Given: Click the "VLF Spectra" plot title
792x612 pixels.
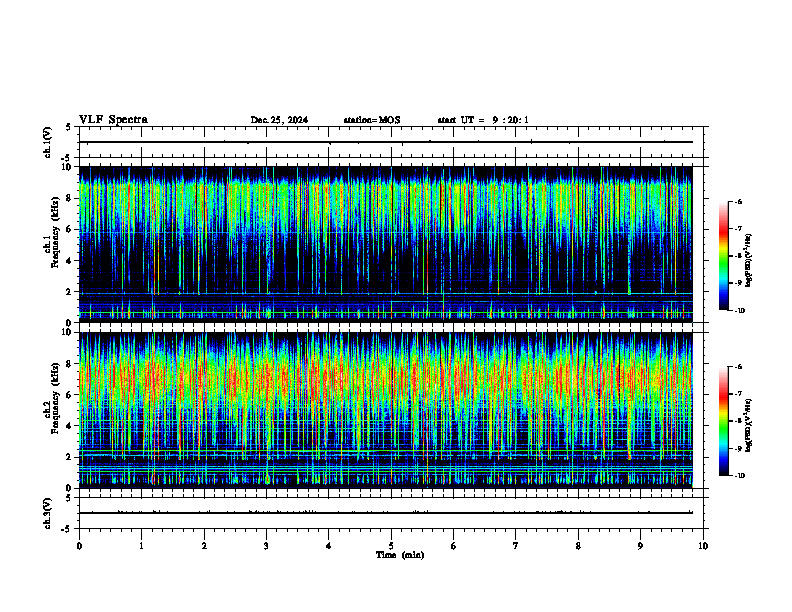Looking at the screenshot, I should coord(114,120).
